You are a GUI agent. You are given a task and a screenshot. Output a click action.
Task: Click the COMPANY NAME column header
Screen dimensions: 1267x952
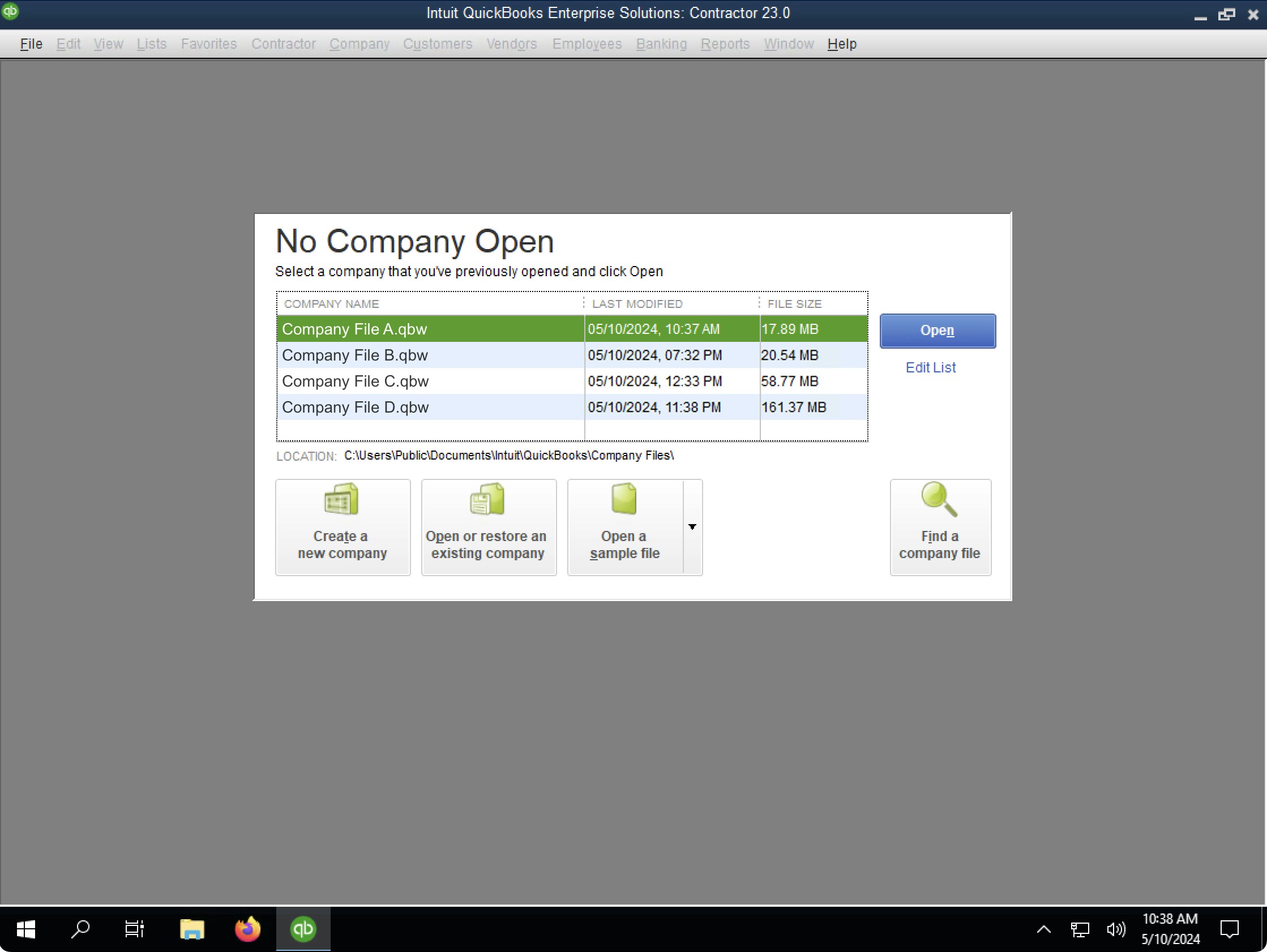pyautogui.click(x=430, y=303)
